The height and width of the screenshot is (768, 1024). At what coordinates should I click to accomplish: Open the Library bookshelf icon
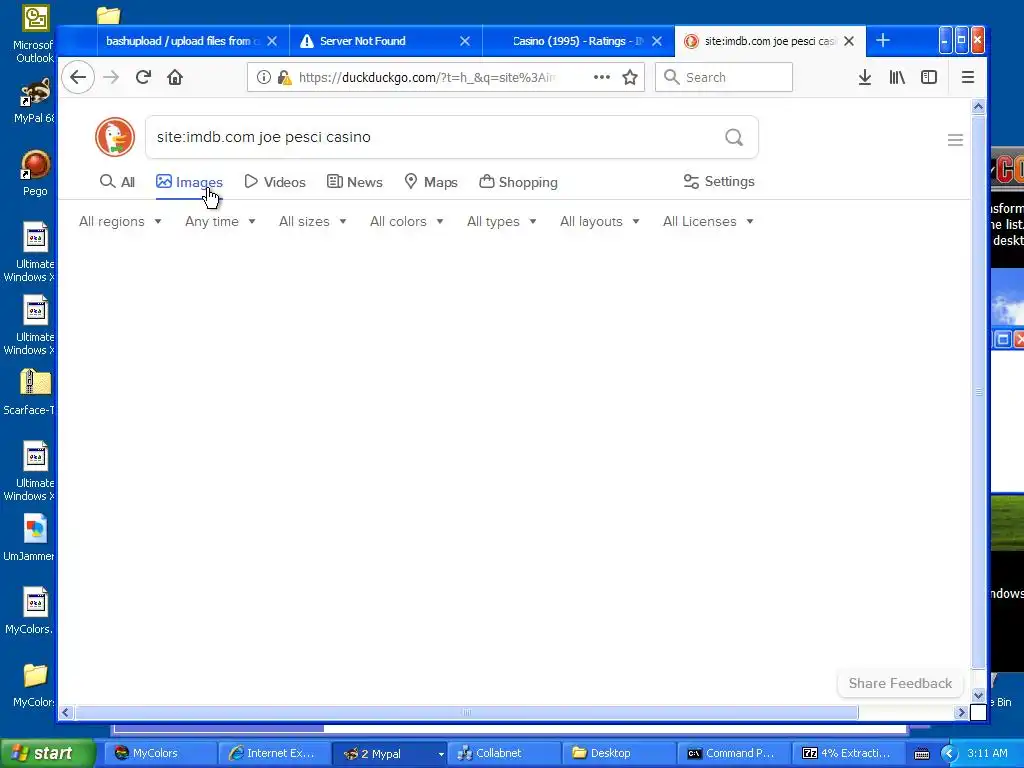[897, 77]
